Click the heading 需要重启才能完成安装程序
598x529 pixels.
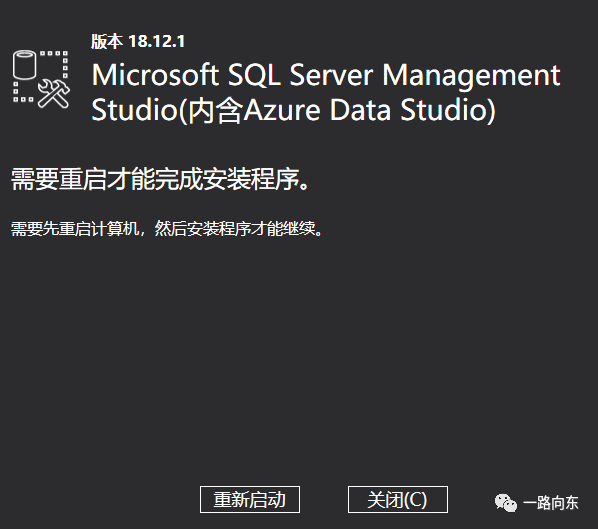[160, 179]
